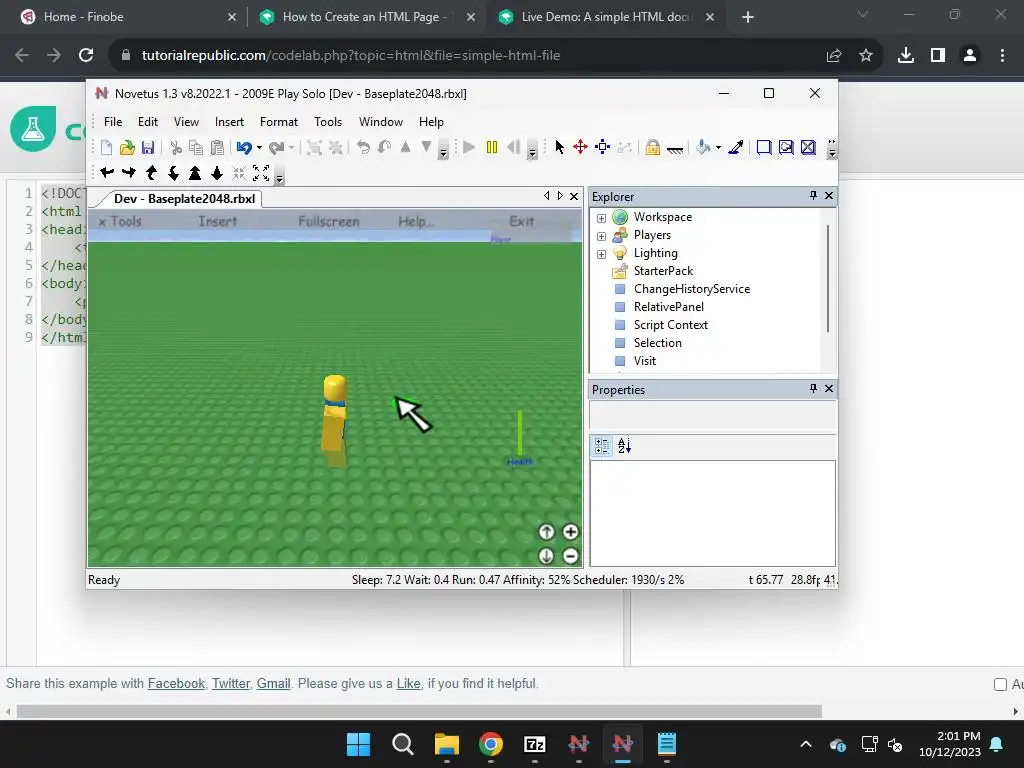Click the Copy icon in toolbar
Image resolution: width=1024 pixels, height=768 pixels.
tap(196, 148)
